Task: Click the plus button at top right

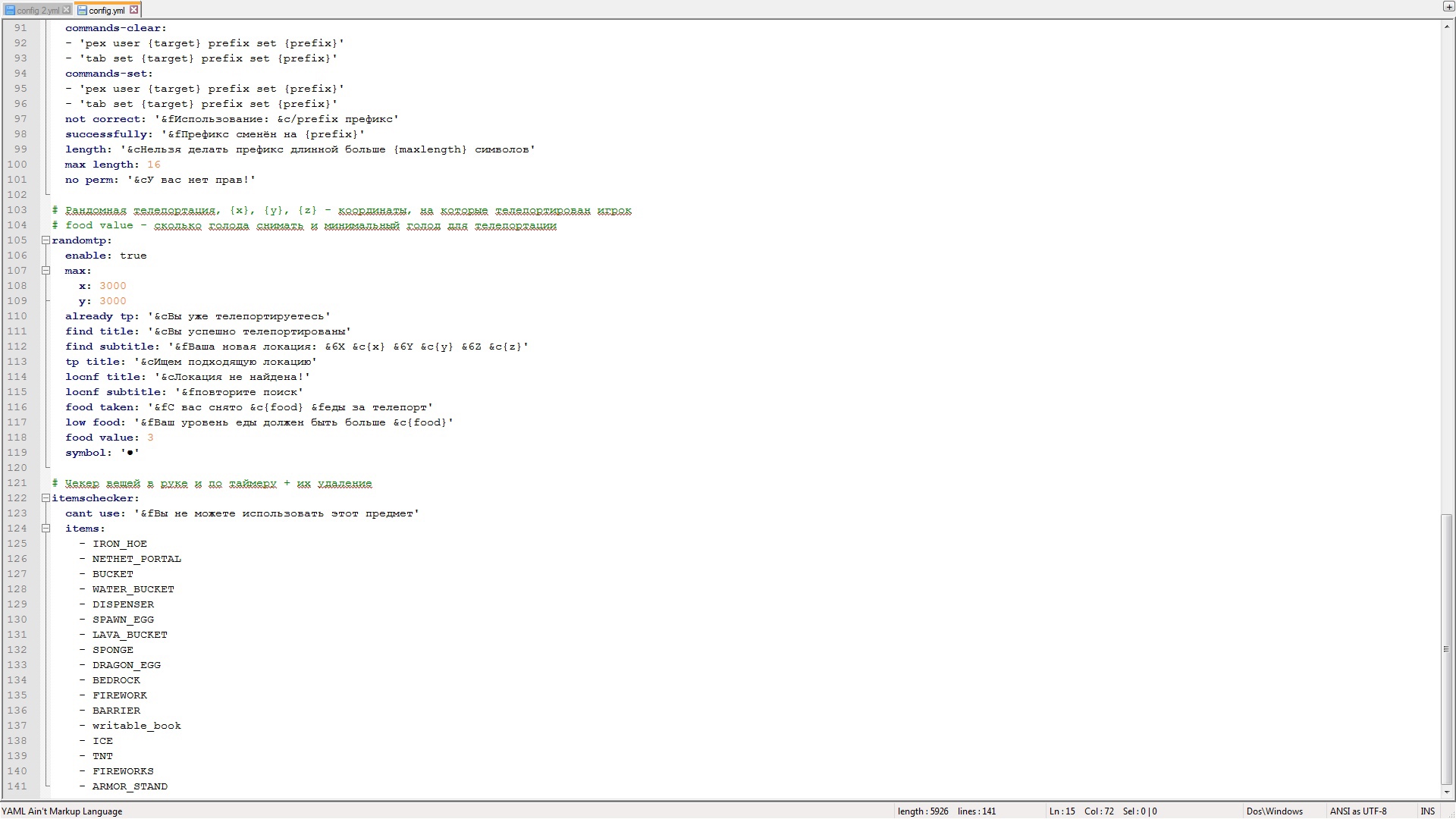Action: tap(1448, 6)
